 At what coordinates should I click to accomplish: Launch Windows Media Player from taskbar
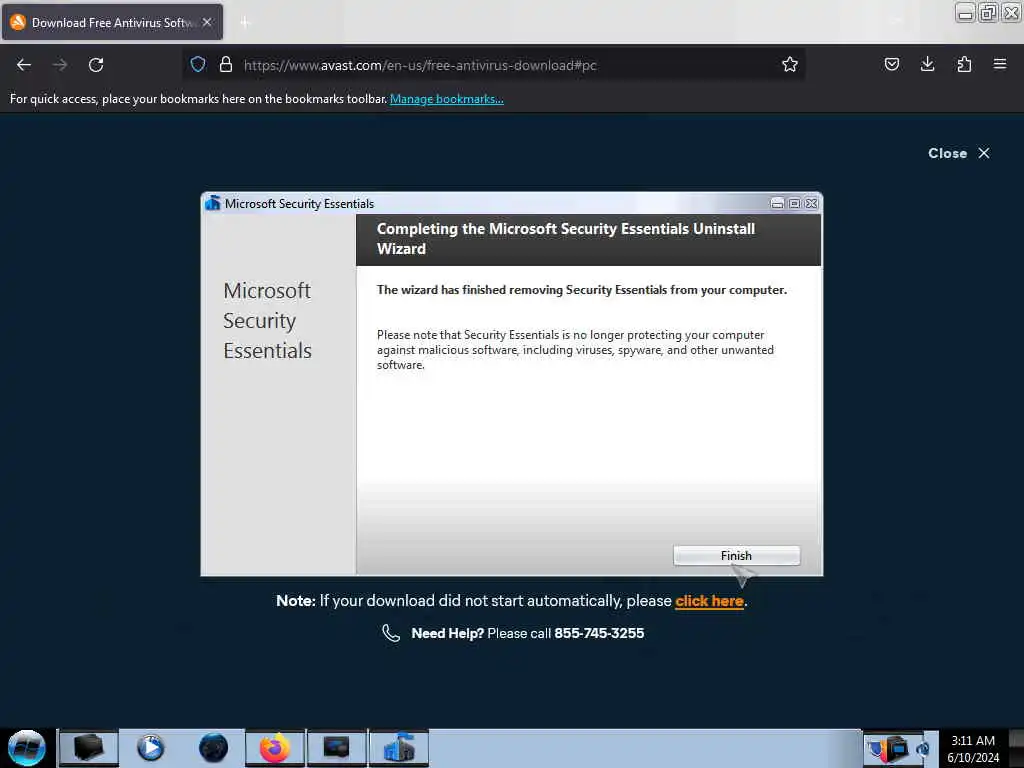tap(151, 748)
